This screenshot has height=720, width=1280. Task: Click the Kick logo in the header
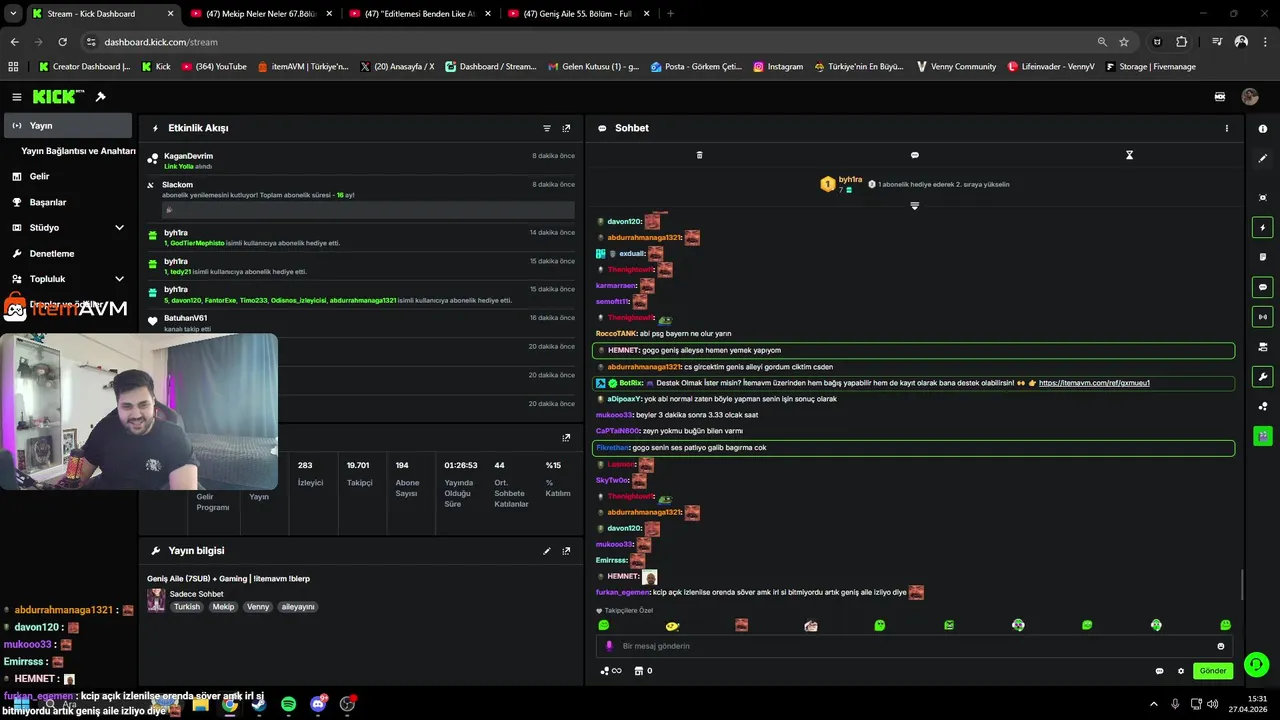click(x=58, y=97)
